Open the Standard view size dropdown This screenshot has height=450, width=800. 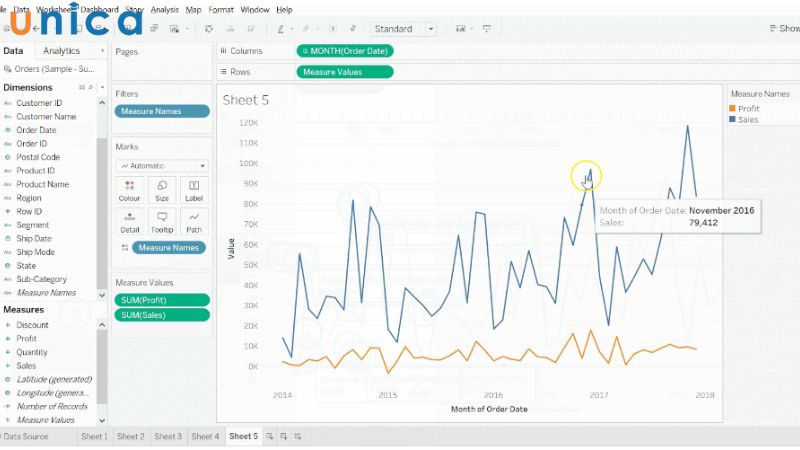(x=404, y=29)
